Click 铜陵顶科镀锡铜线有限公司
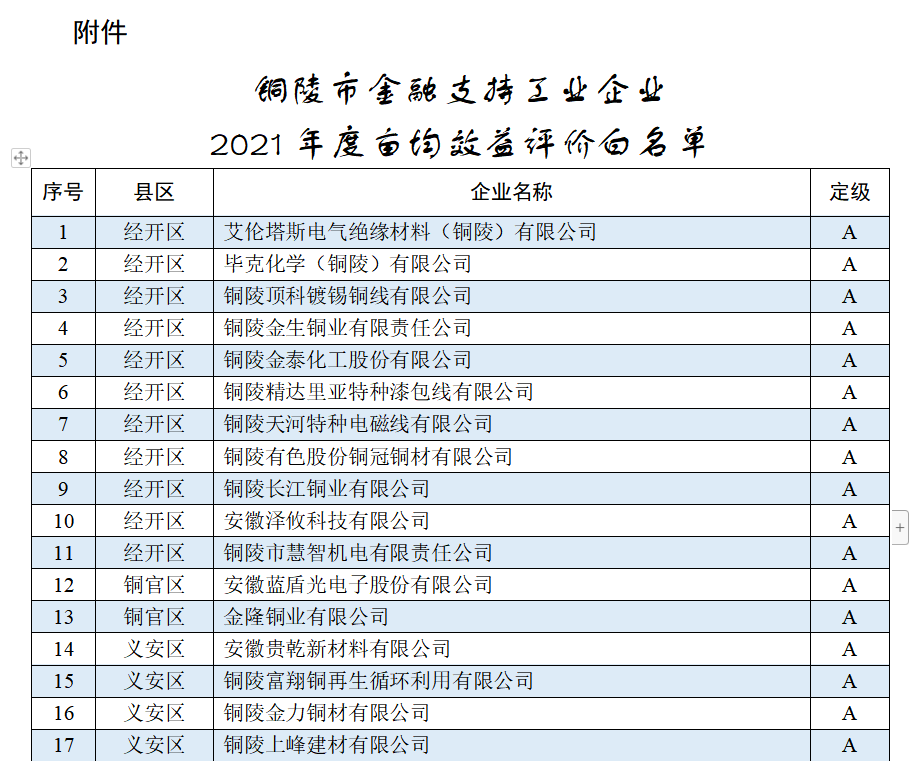The width and height of the screenshot is (920, 761). [347, 296]
